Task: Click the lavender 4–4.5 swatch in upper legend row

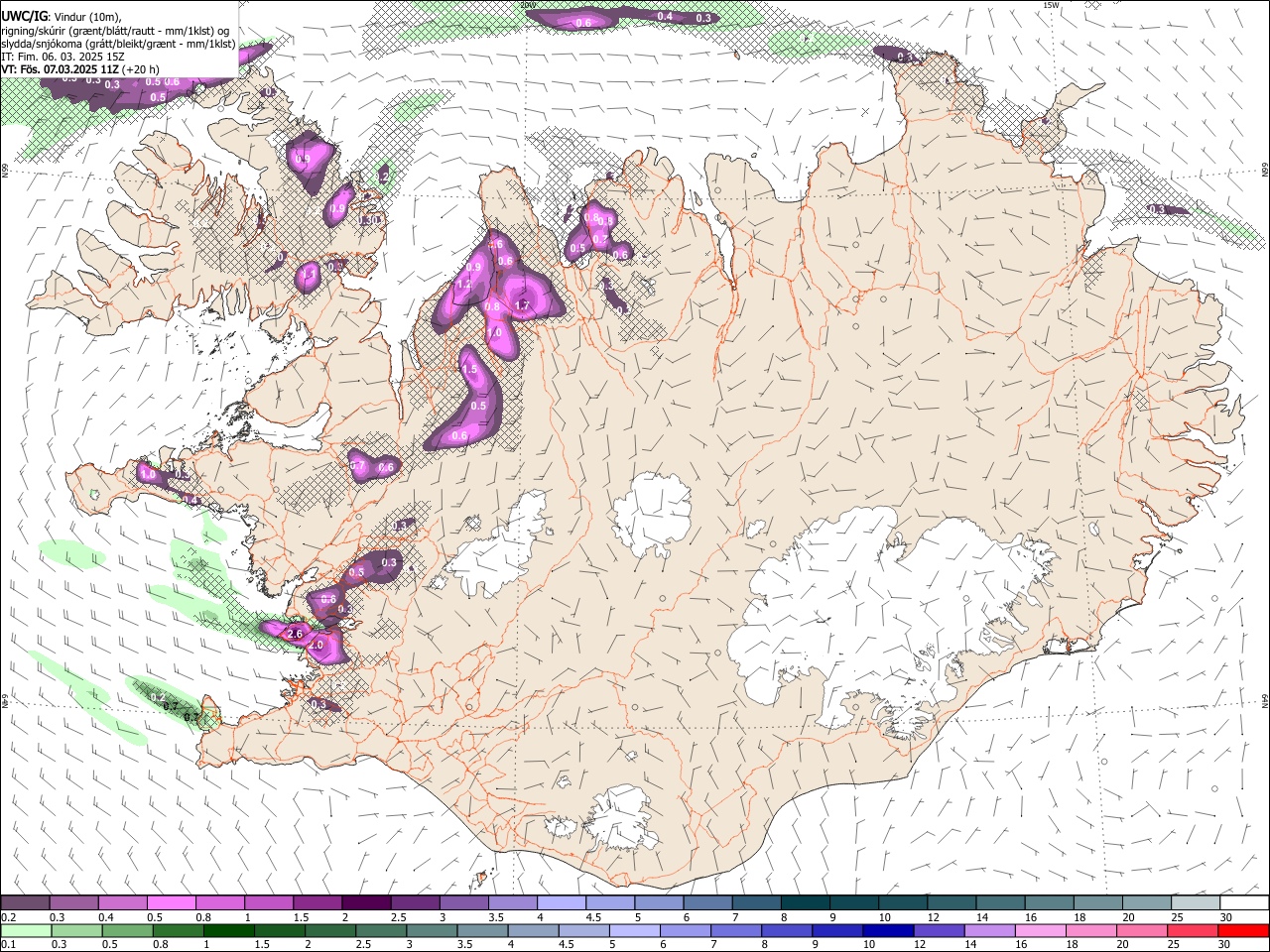Action: pyautogui.click(x=561, y=903)
